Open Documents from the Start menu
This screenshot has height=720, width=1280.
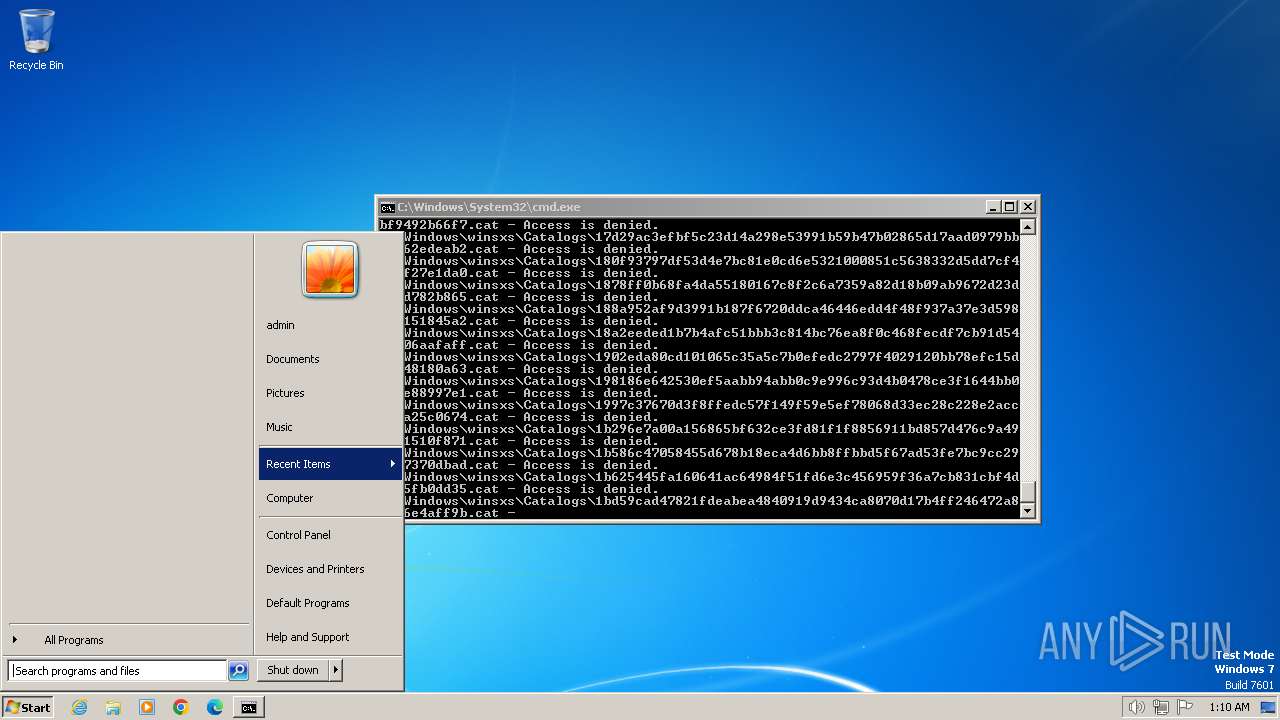329,359
